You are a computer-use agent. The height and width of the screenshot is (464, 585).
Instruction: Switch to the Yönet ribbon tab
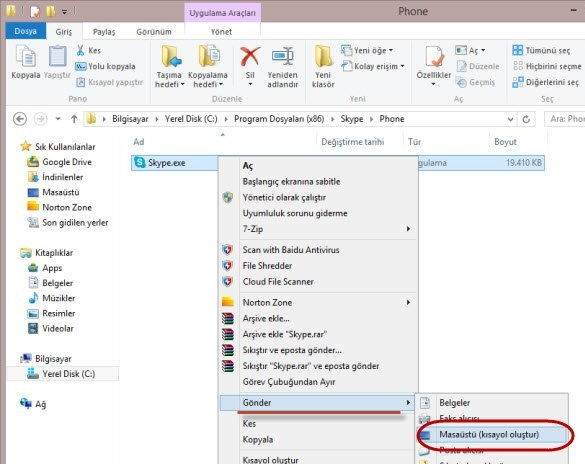coord(221,32)
